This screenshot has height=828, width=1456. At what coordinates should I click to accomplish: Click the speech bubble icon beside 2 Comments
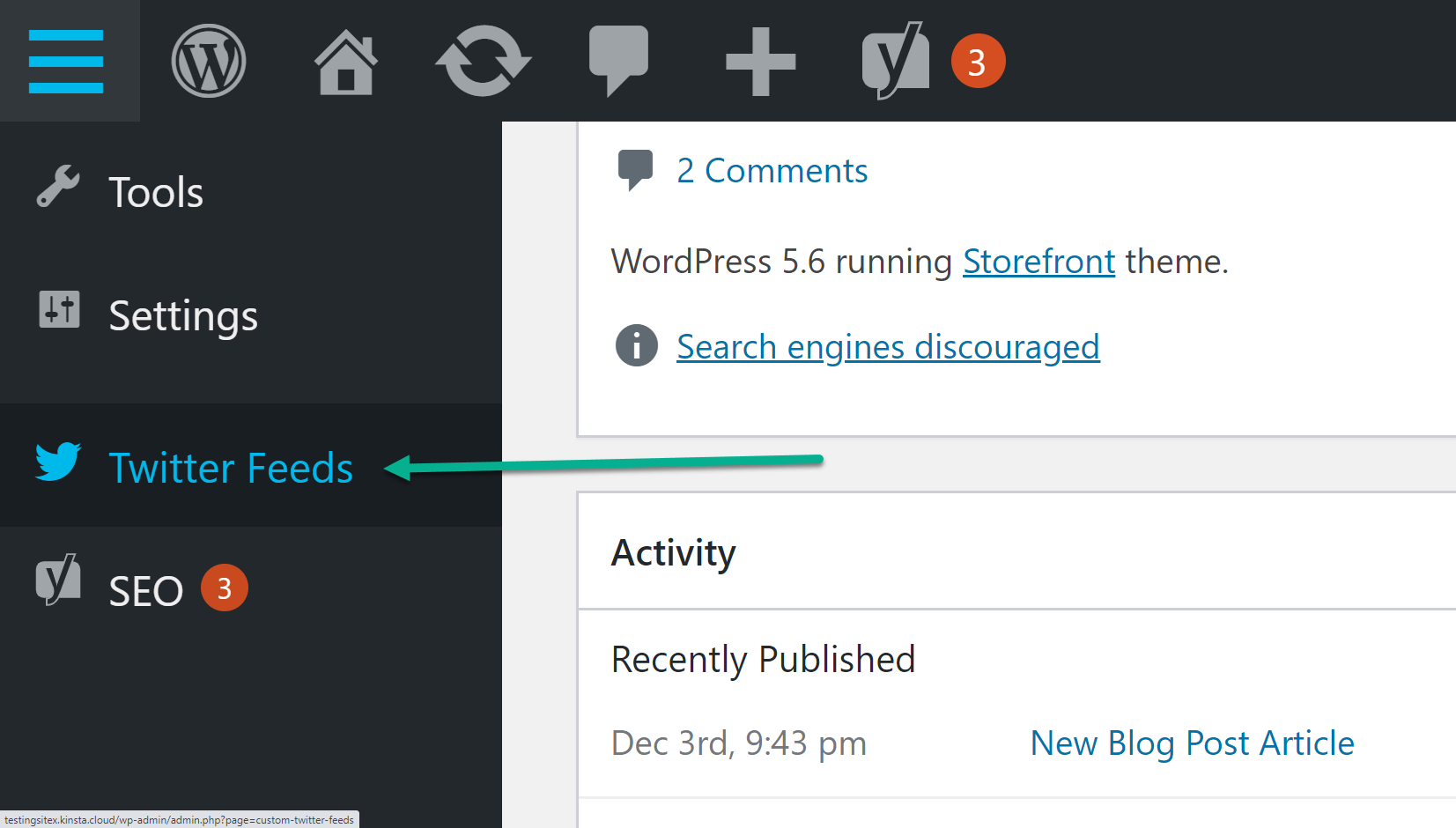click(635, 169)
